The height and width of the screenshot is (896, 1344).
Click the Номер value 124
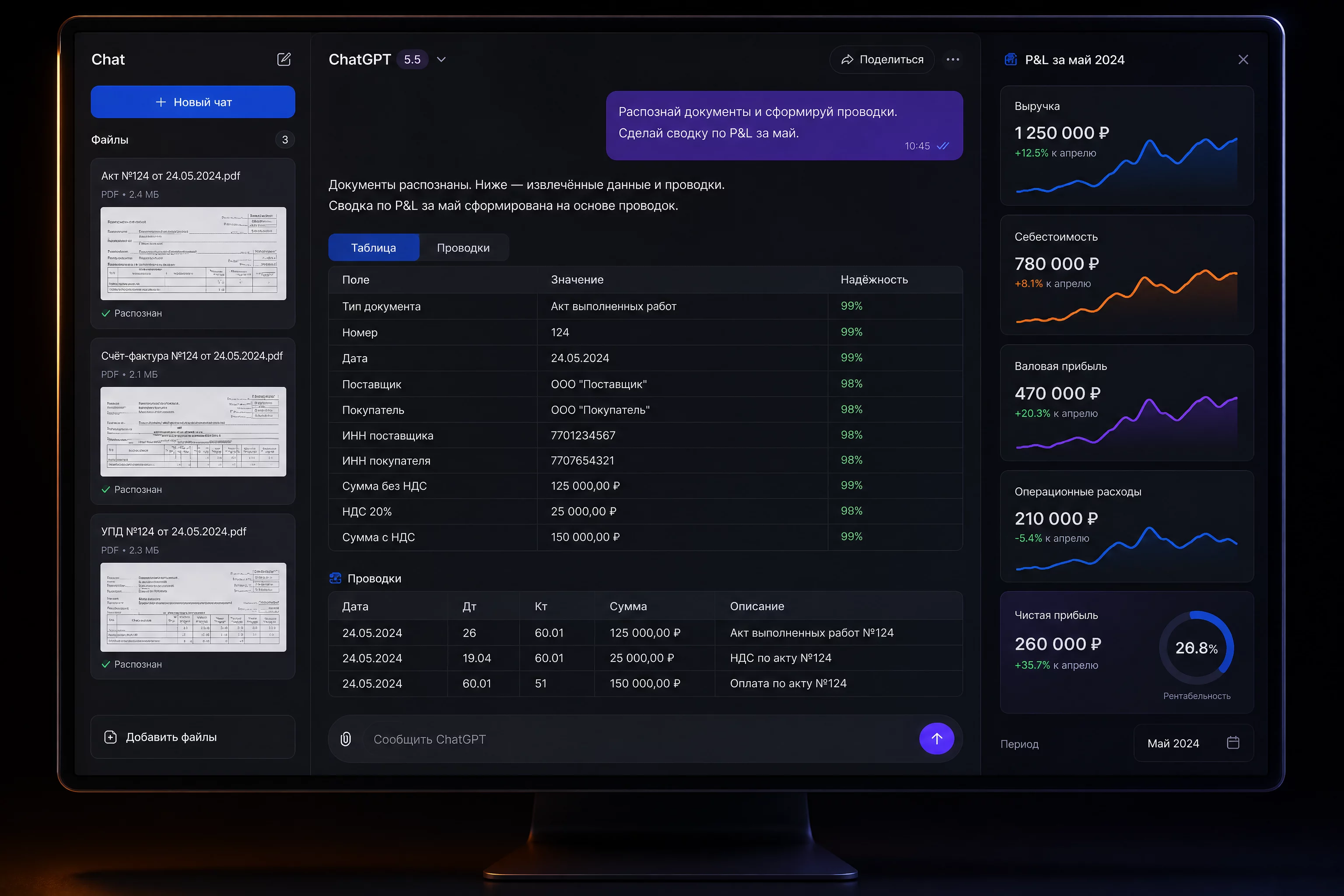pyautogui.click(x=560, y=332)
